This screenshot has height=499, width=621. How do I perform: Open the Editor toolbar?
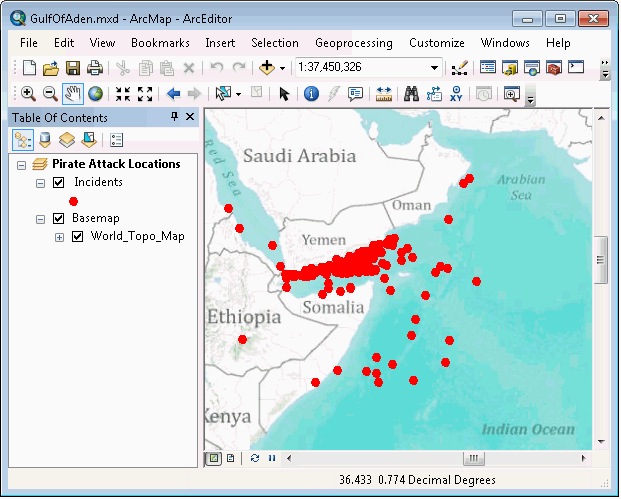tap(459, 68)
